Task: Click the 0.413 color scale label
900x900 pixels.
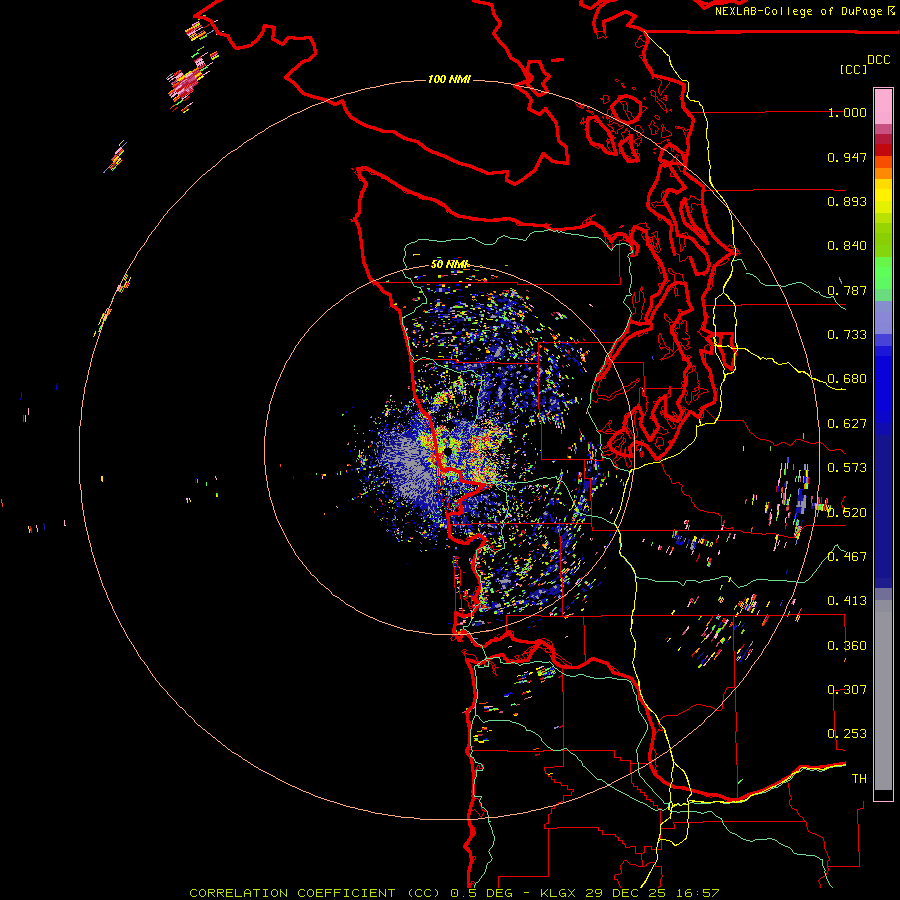Action: pos(847,601)
